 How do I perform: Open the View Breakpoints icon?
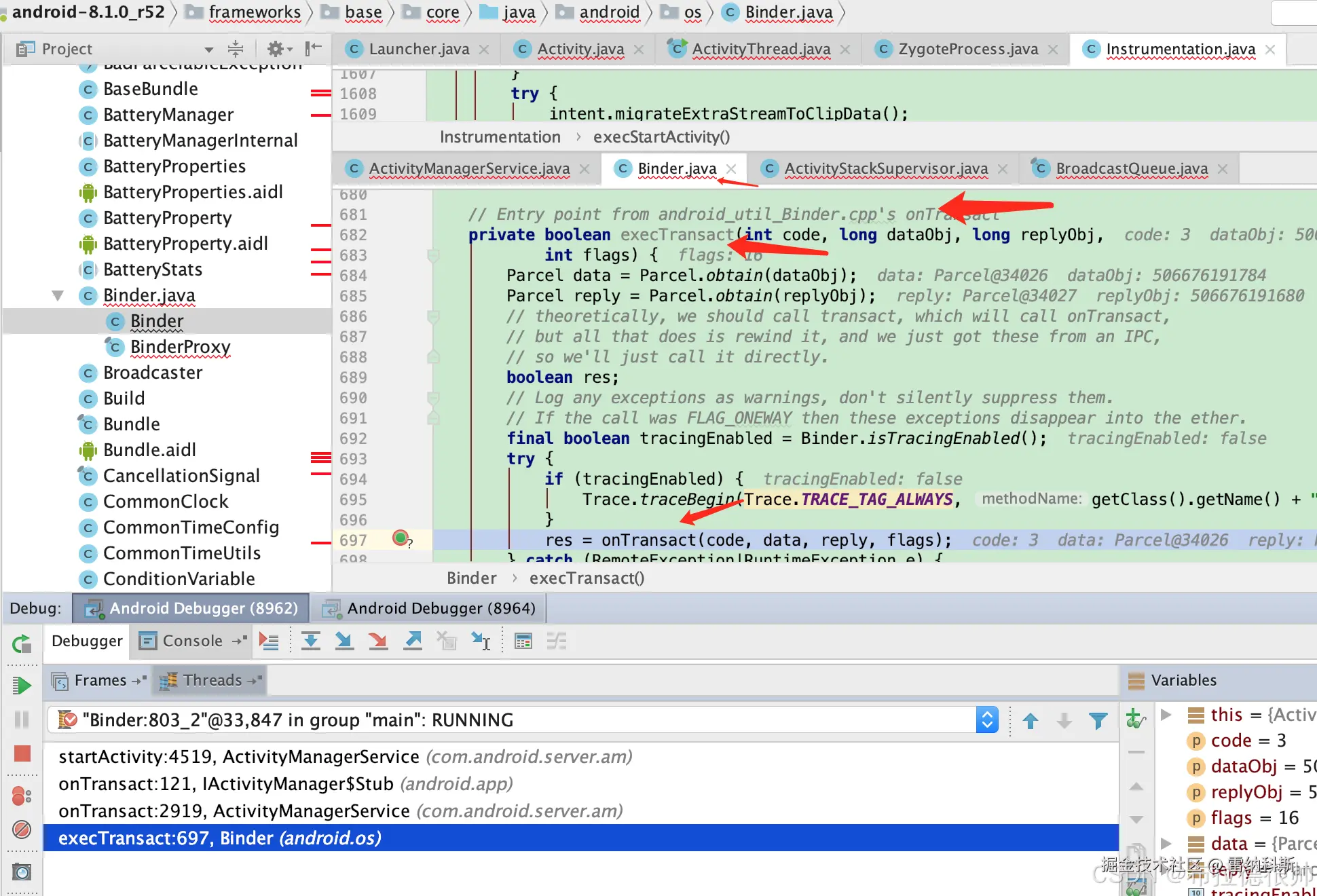22,795
